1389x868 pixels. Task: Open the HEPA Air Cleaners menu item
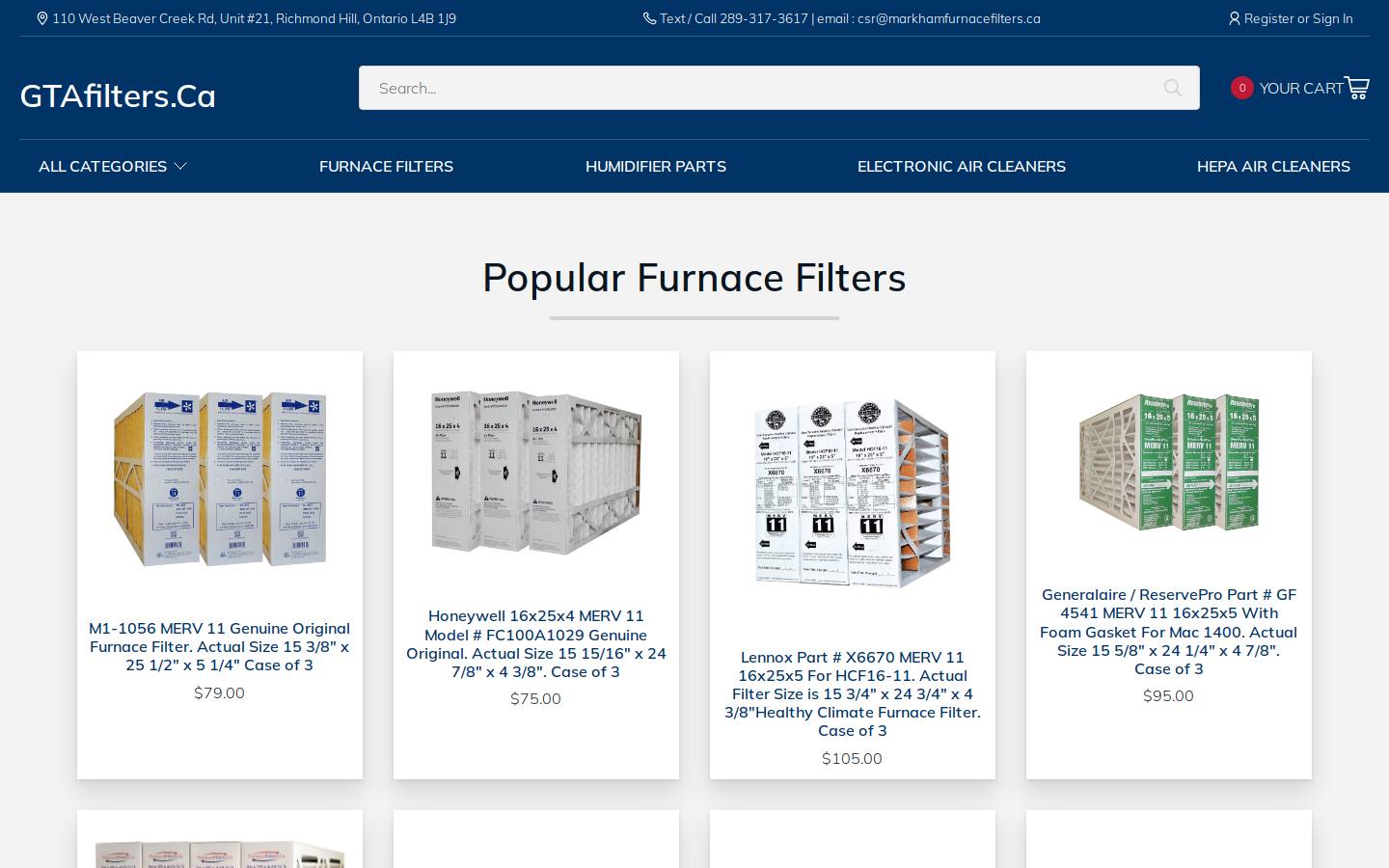tap(1273, 166)
